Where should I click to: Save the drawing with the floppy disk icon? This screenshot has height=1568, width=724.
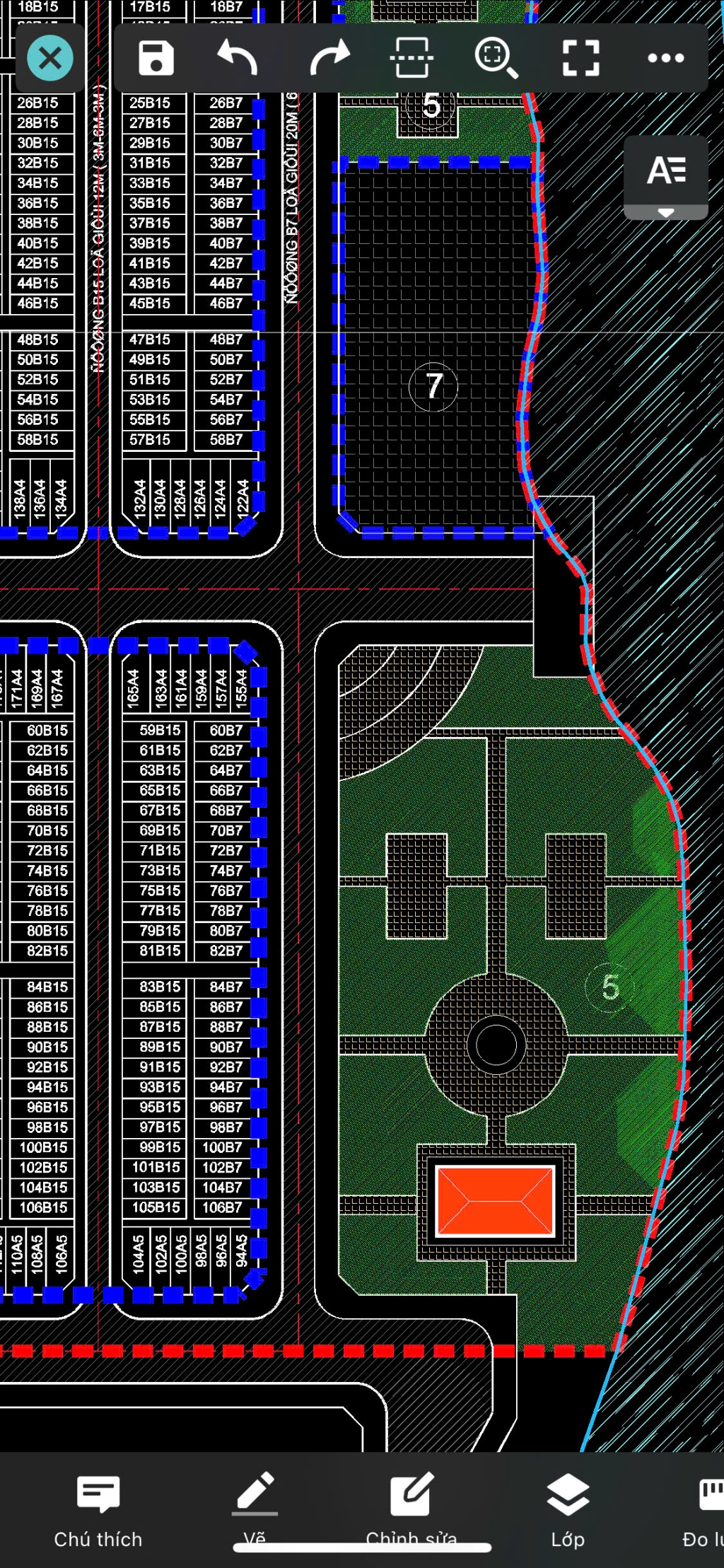click(x=156, y=58)
